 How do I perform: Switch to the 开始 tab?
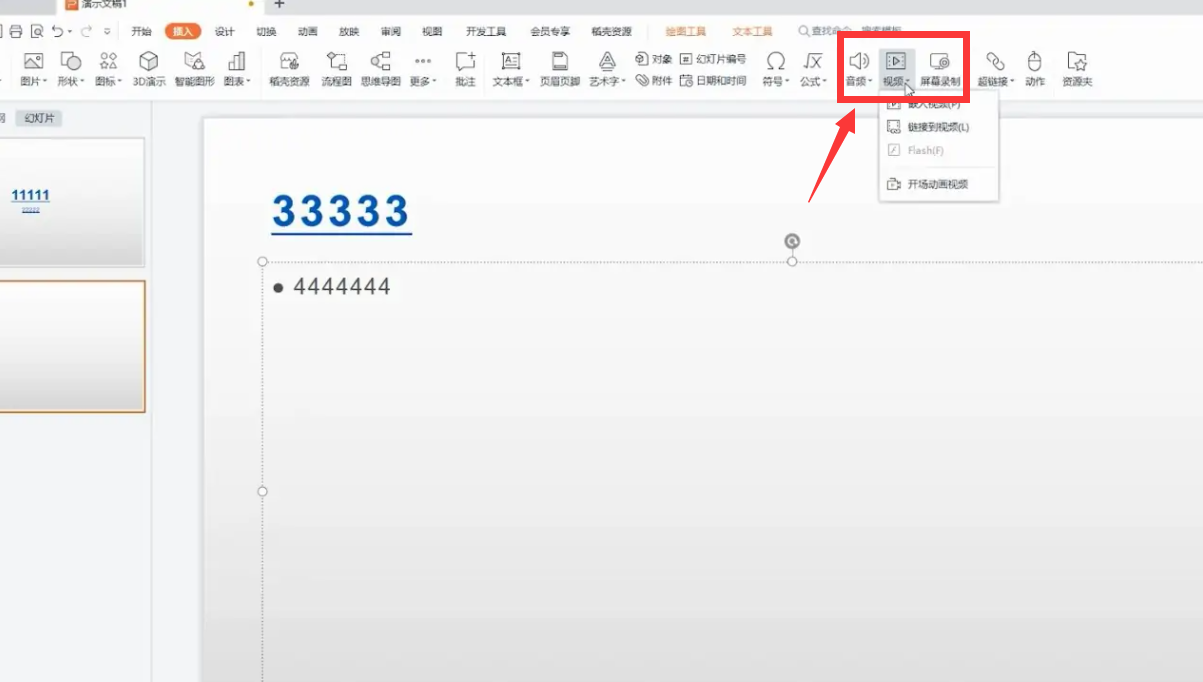click(141, 32)
